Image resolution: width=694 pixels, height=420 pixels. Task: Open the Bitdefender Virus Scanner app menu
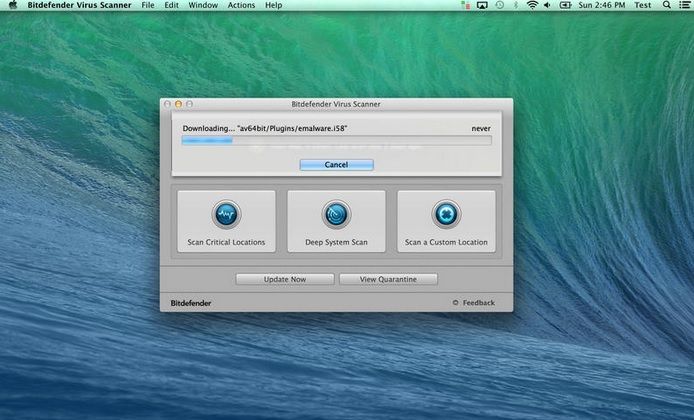79,5
